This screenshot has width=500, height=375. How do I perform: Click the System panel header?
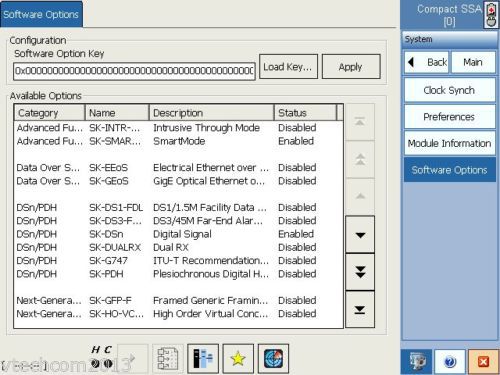point(450,39)
